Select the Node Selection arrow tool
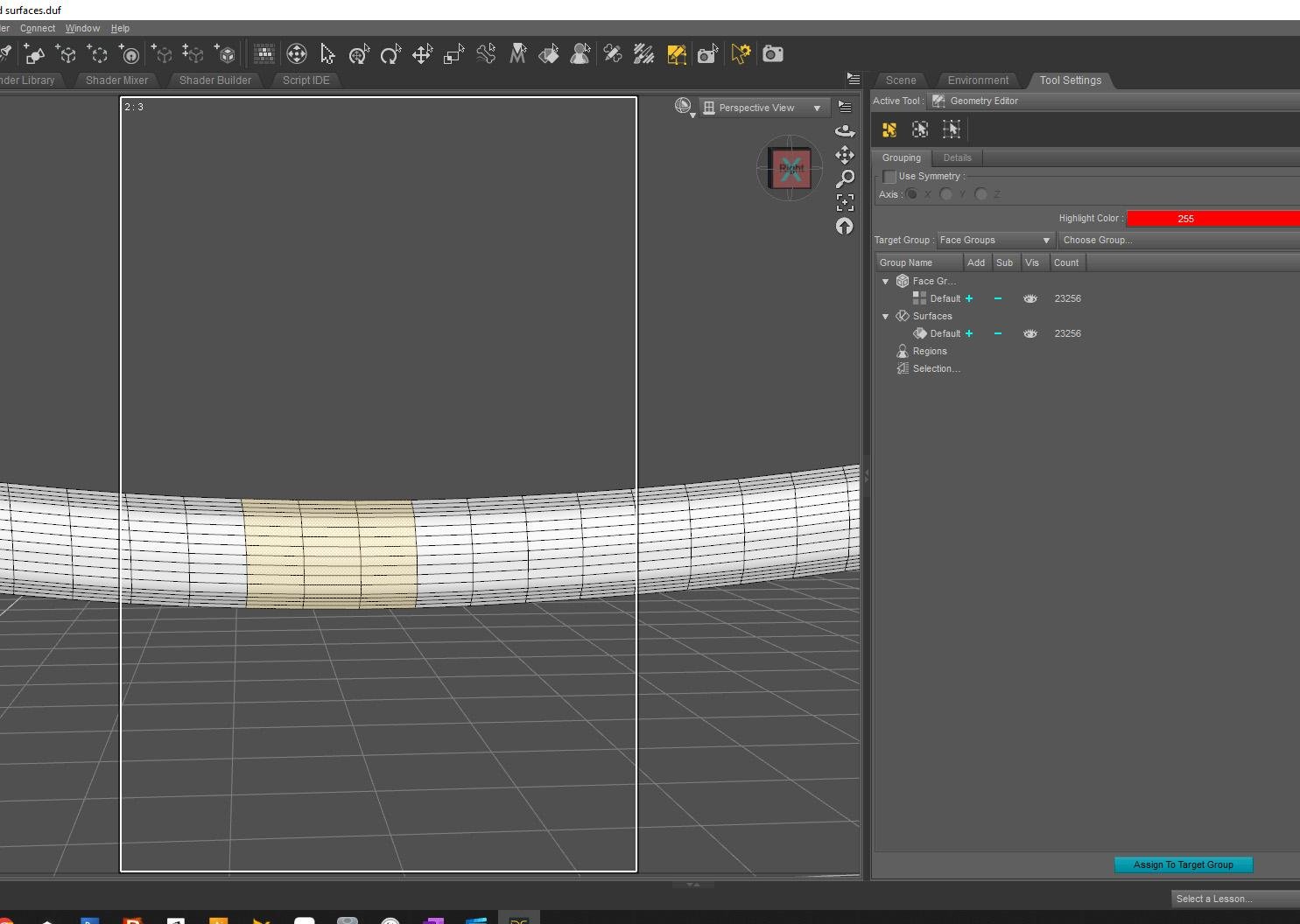This screenshot has width=1300, height=924. 327,53
